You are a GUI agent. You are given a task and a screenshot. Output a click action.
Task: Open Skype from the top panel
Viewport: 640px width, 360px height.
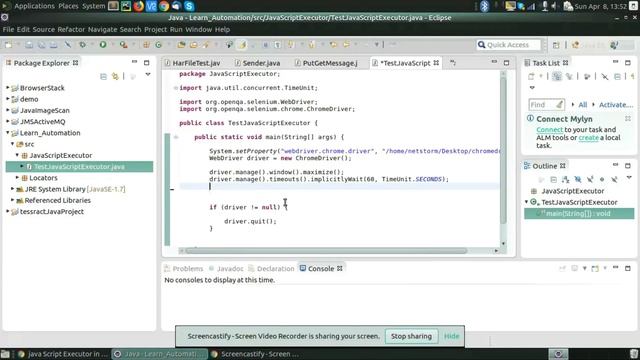[x=189, y=6]
